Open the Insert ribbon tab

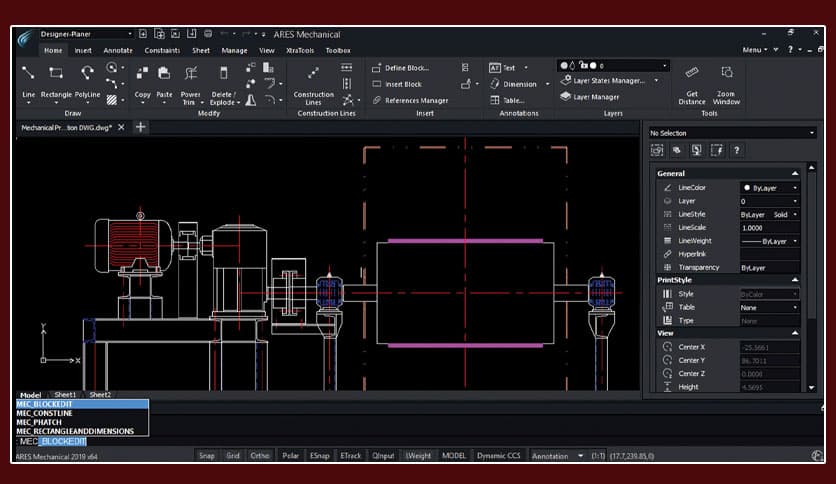coord(83,51)
